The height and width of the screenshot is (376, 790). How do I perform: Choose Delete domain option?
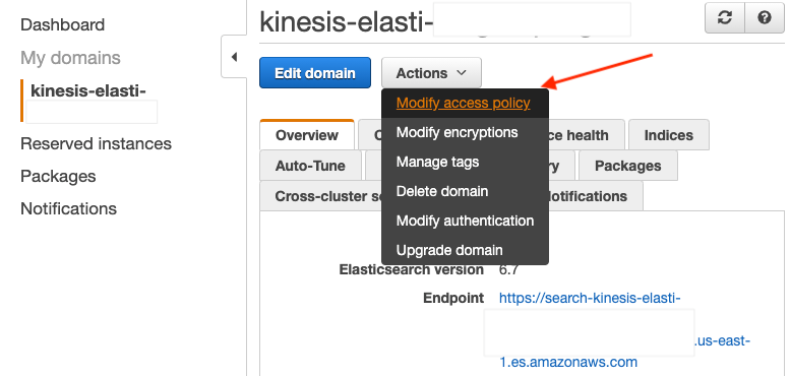(x=442, y=192)
